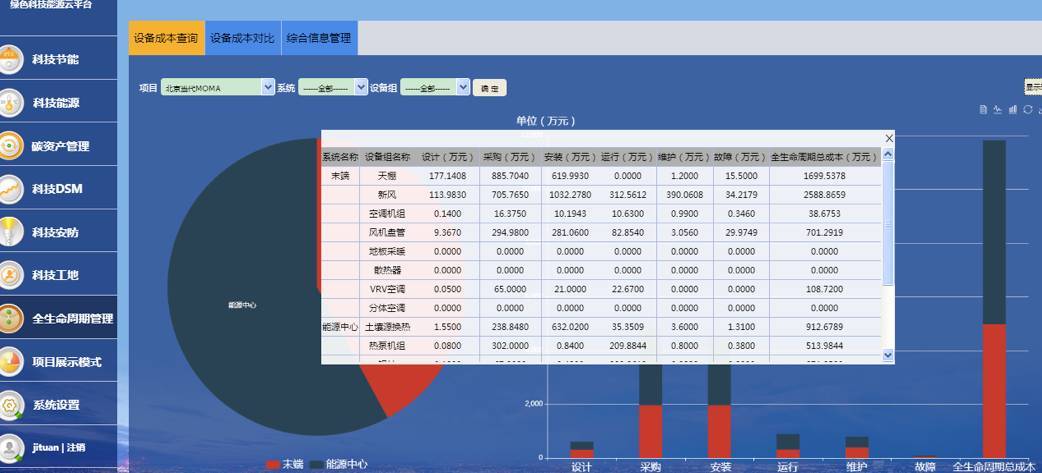The height and width of the screenshot is (473, 1042).
Task: Select the VRV空调 row name cell
Action: tap(387, 290)
